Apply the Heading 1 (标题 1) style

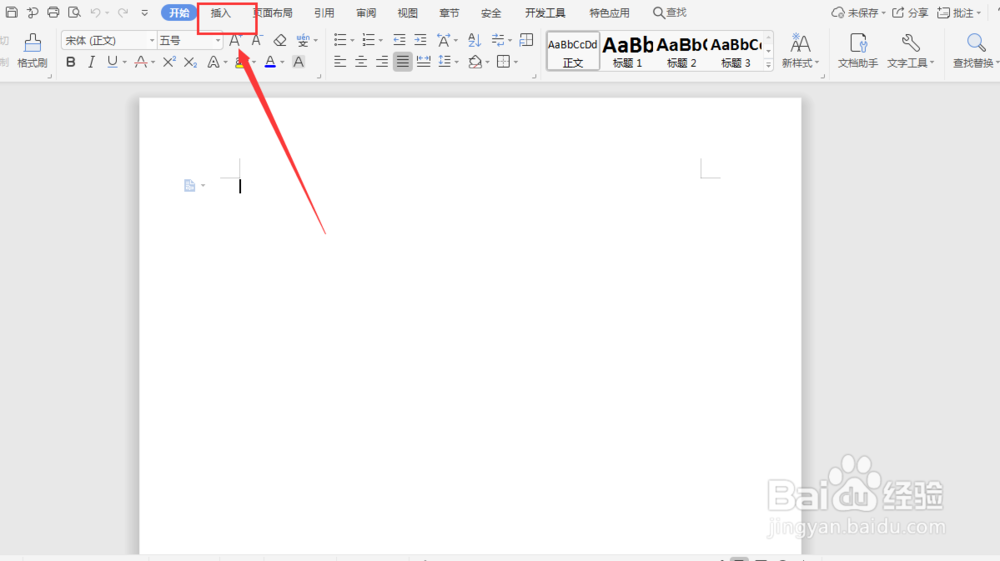pyautogui.click(x=628, y=51)
